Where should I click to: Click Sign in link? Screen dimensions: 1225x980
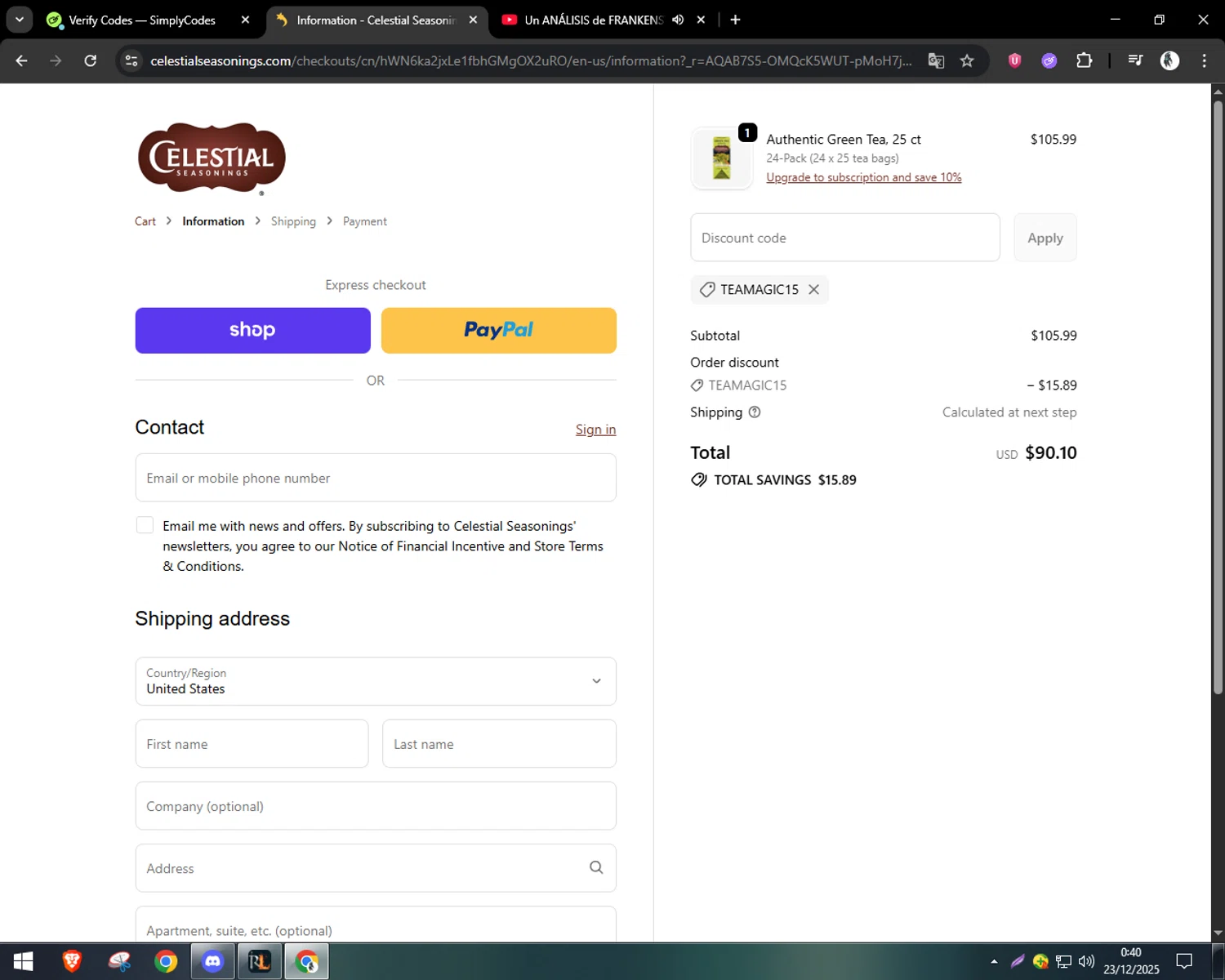pyautogui.click(x=595, y=430)
